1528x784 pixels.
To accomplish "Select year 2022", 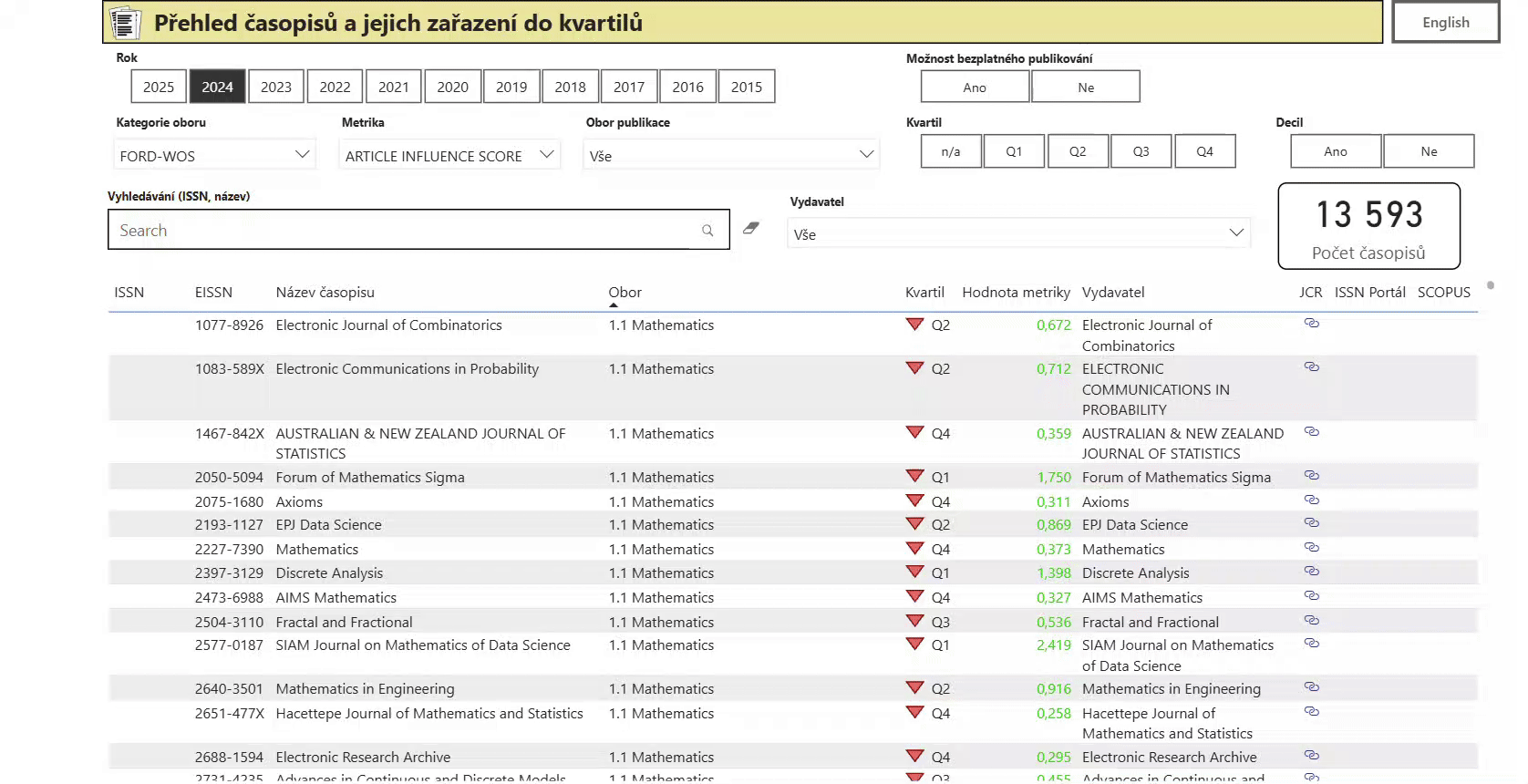I will 335,87.
